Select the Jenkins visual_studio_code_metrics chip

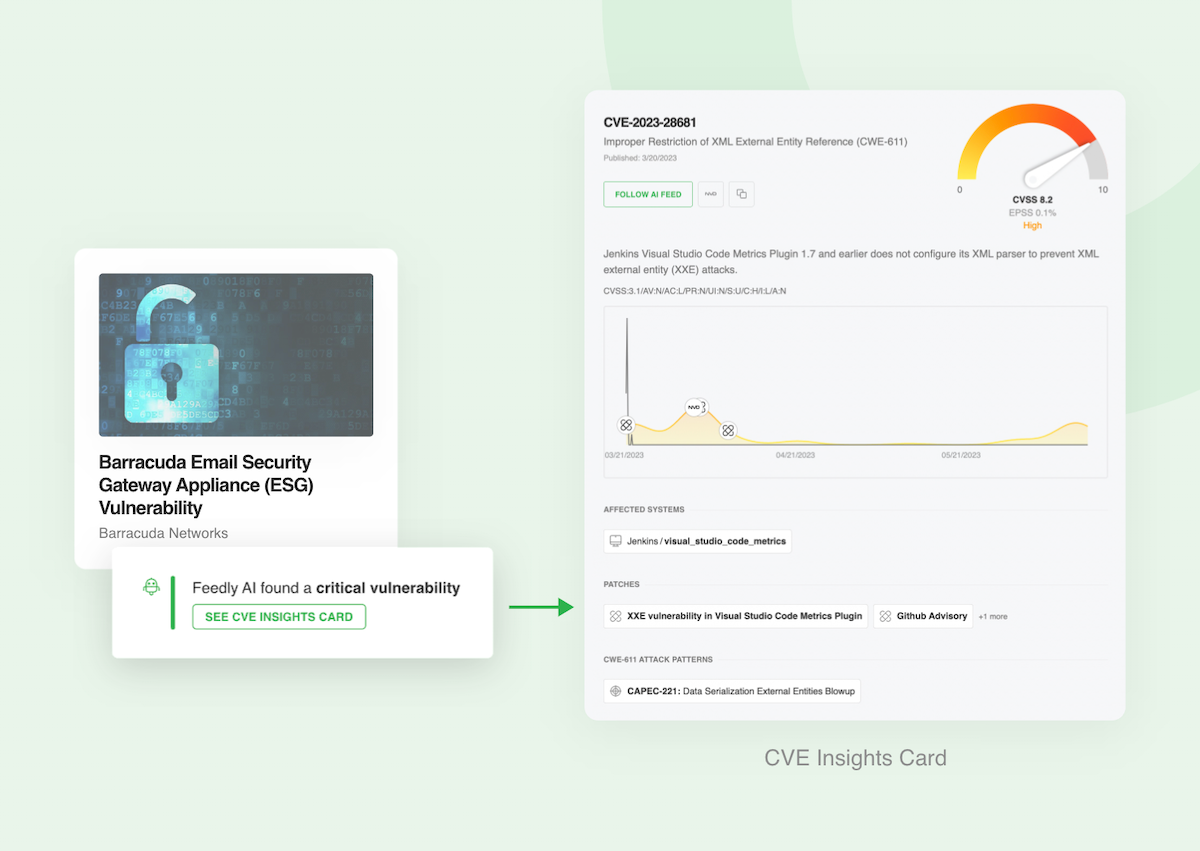tap(697, 540)
